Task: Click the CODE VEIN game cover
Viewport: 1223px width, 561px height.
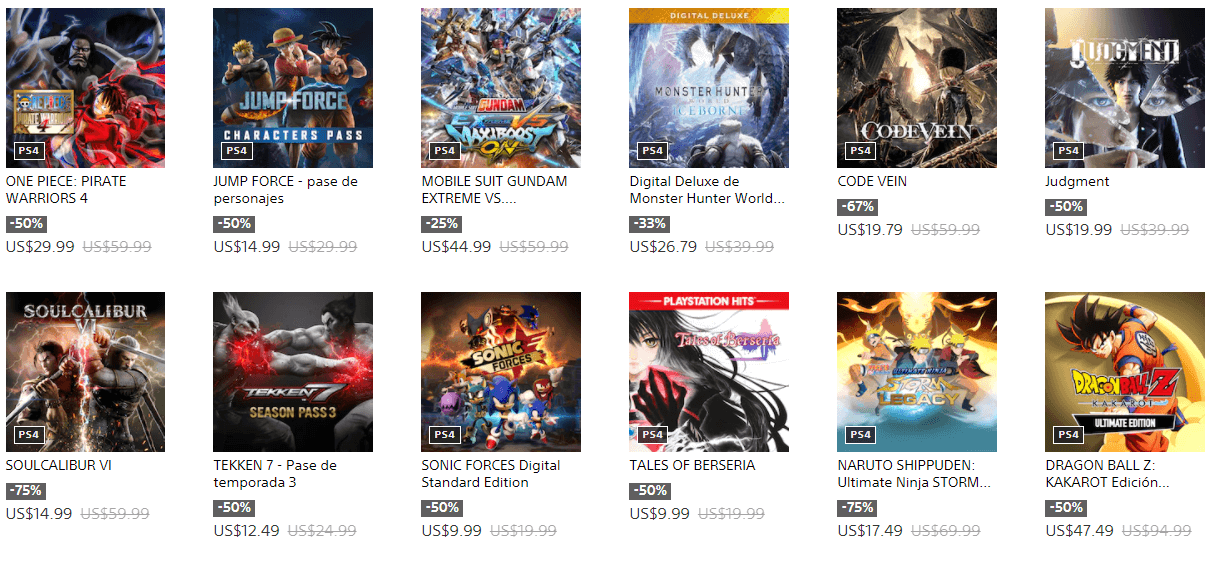Action: (917, 88)
